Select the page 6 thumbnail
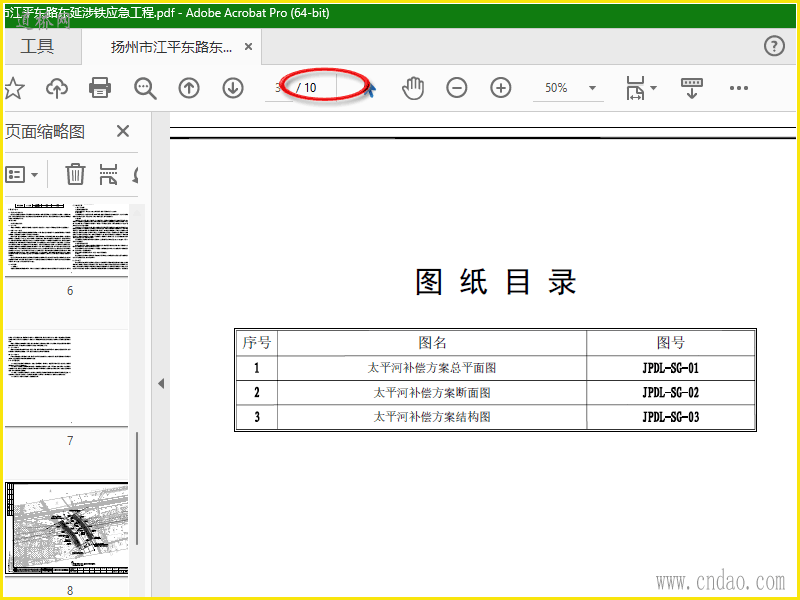Viewport: 800px width, 600px height. pos(67,240)
